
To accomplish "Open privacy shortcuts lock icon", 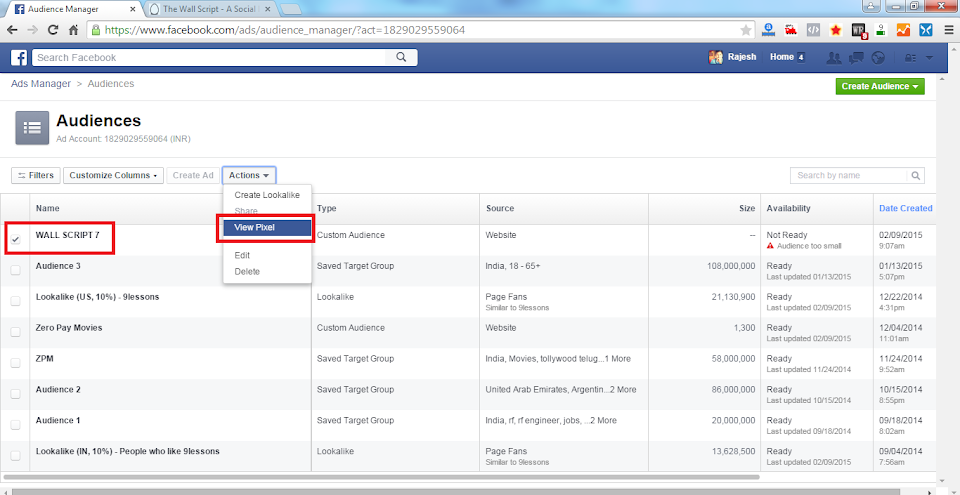I will (x=910, y=58).
